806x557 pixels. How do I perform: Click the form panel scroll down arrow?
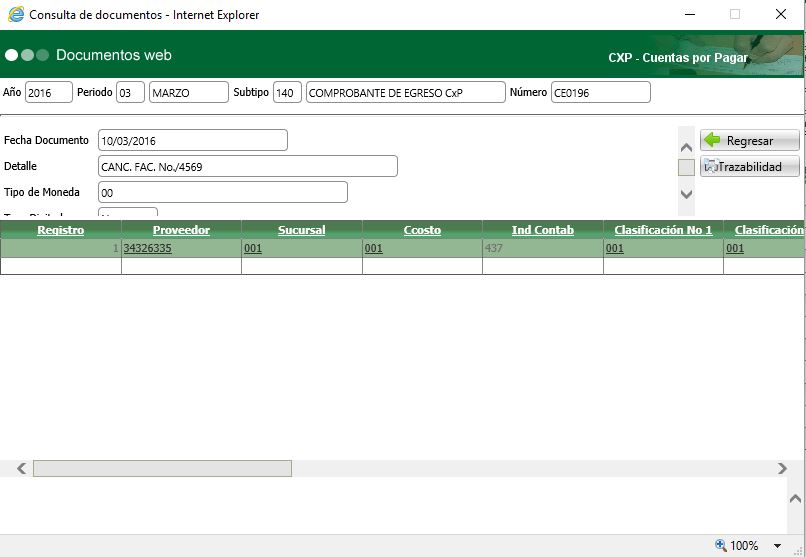(x=686, y=194)
